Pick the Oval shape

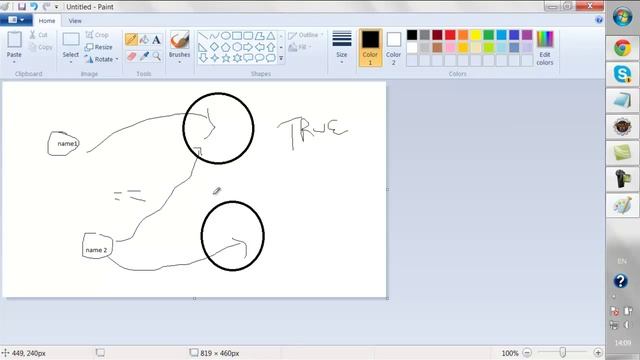click(226, 36)
